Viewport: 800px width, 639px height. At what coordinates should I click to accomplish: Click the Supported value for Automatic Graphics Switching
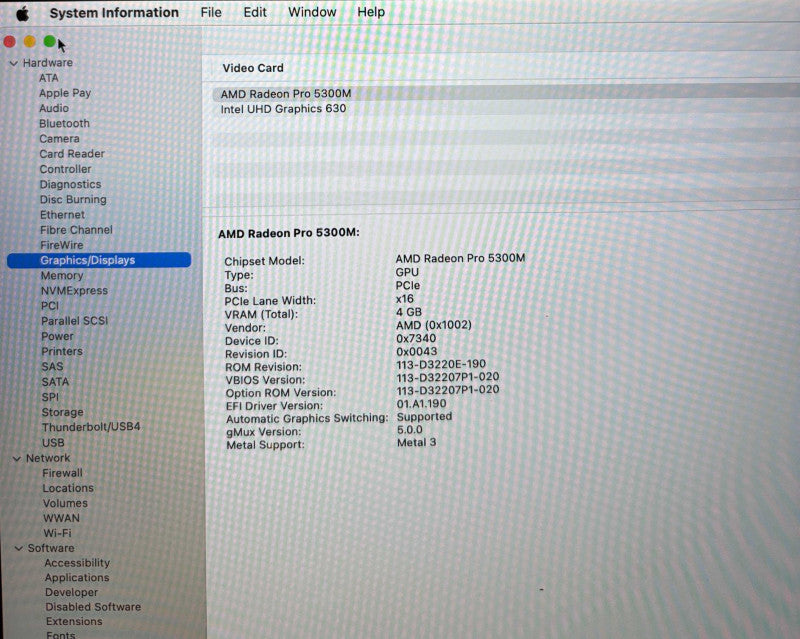click(424, 416)
